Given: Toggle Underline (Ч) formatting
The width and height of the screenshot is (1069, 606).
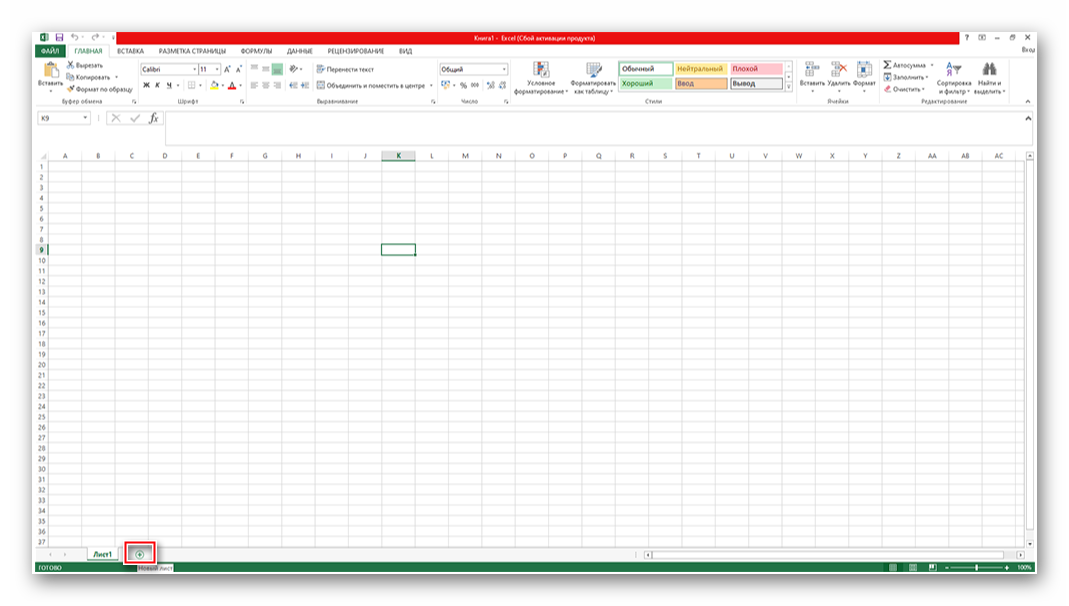Looking at the screenshot, I should tap(169, 86).
